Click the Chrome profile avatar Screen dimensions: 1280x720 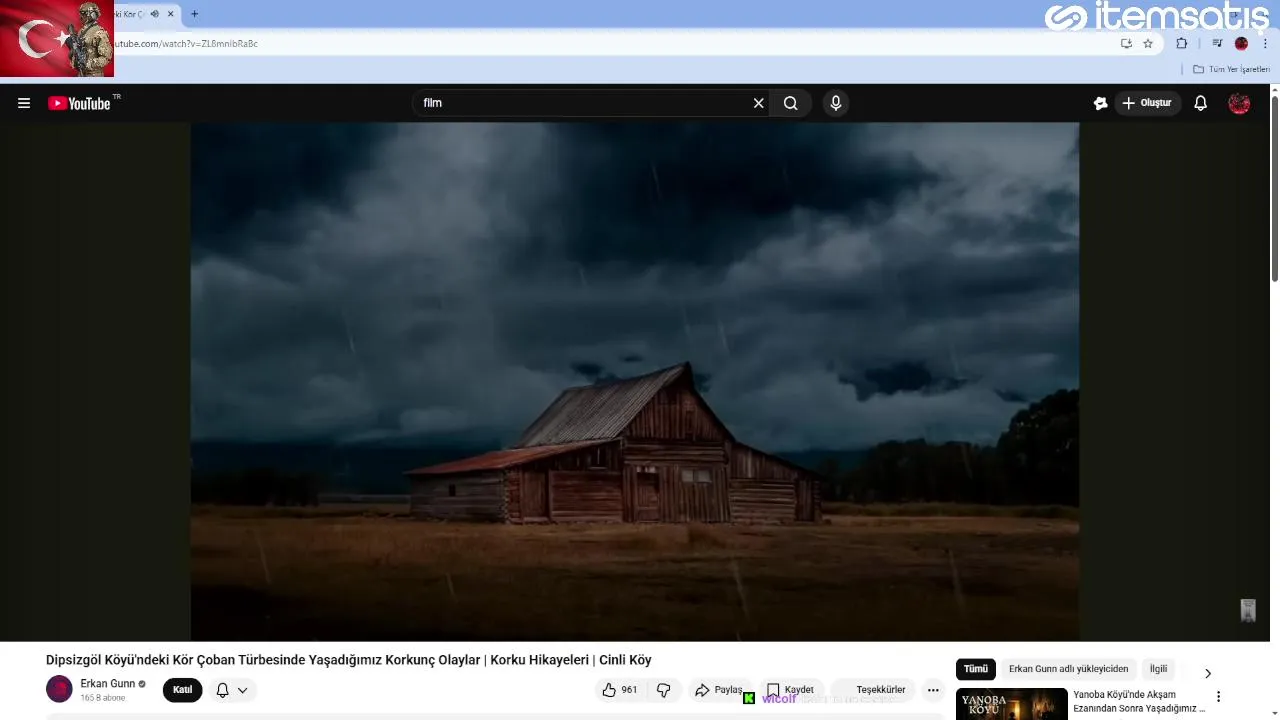point(1241,43)
